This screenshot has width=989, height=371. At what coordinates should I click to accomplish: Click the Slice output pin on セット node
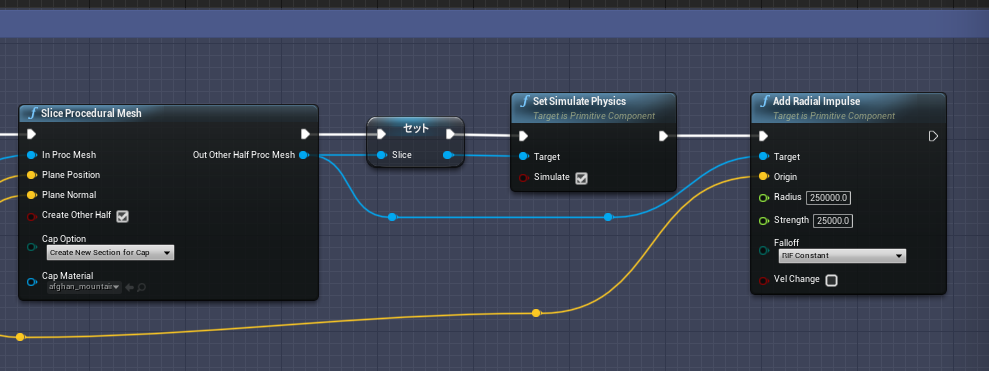pyautogui.click(x=448, y=155)
